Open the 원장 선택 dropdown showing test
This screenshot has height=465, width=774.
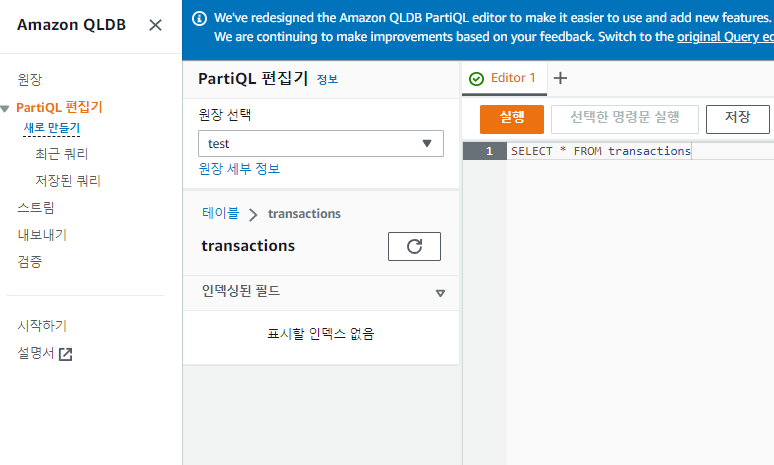pyautogui.click(x=320, y=144)
